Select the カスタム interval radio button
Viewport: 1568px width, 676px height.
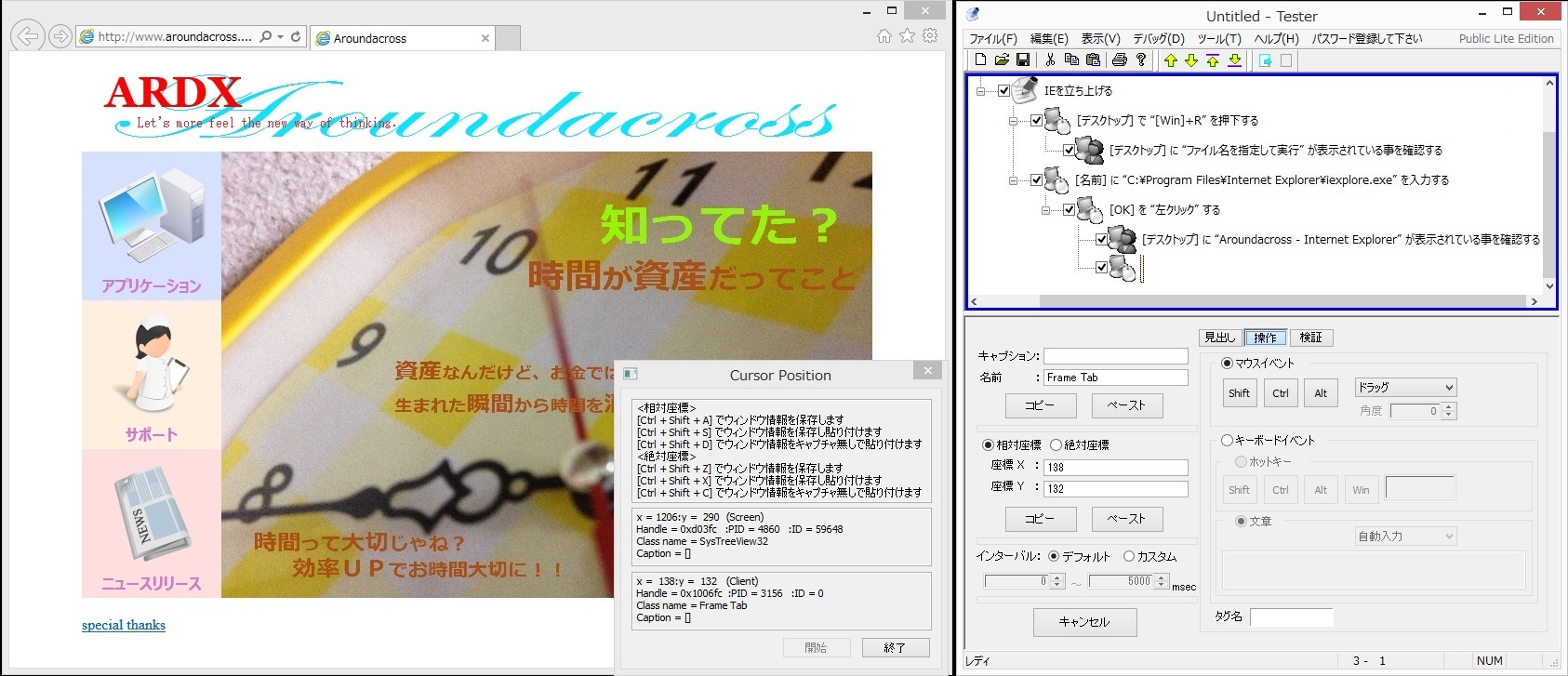[1129, 557]
